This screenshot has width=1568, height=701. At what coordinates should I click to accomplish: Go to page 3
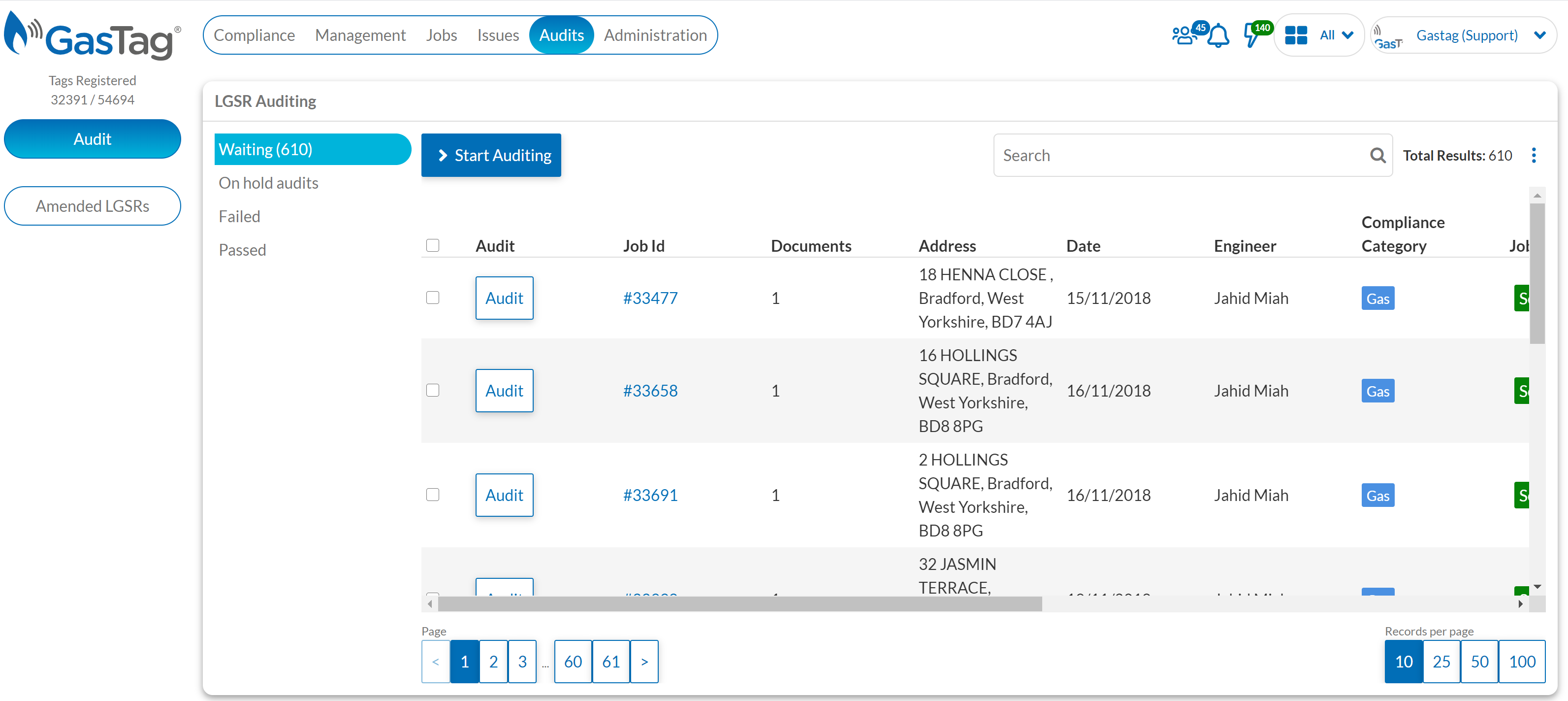(x=522, y=662)
